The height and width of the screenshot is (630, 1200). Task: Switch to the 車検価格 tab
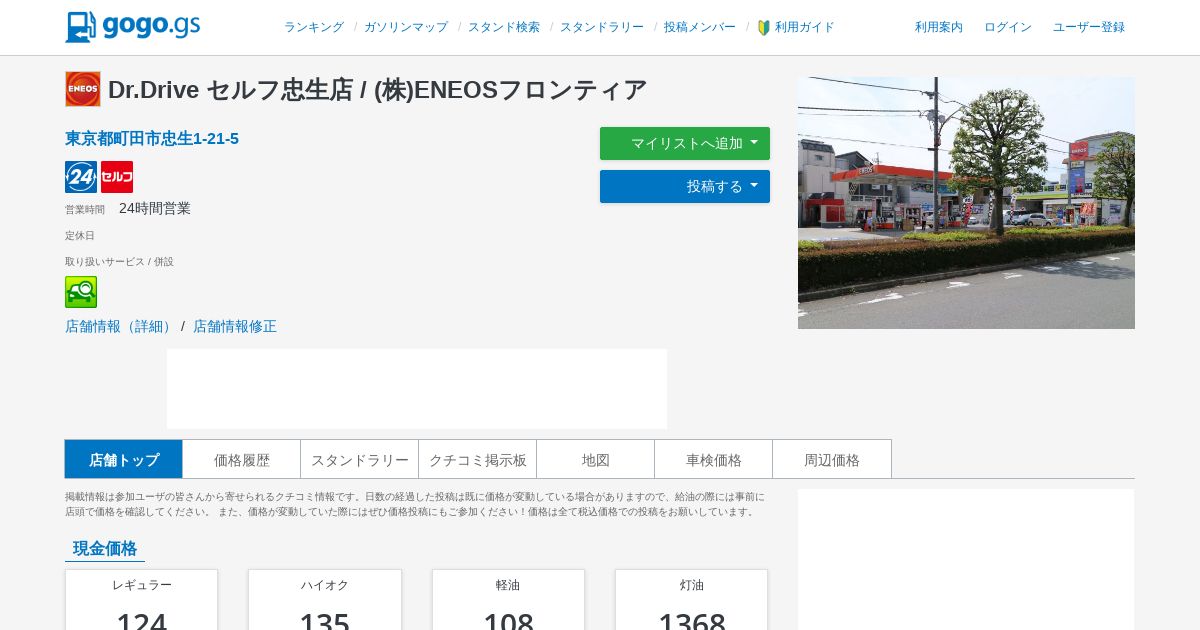pyautogui.click(x=714, y=459)
